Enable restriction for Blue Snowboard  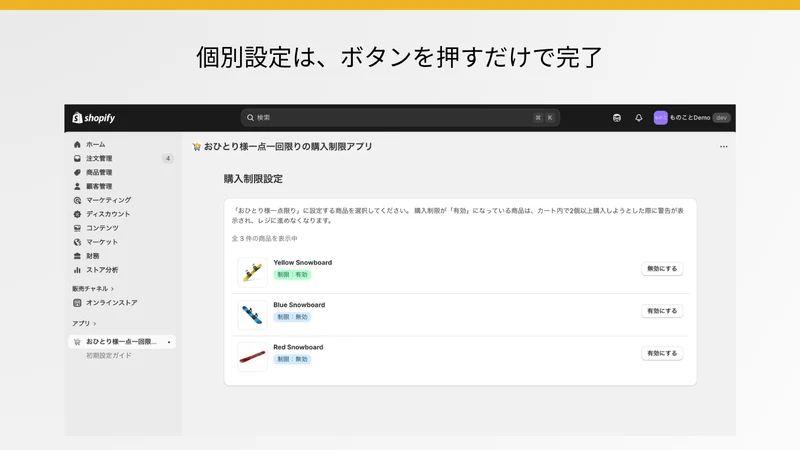pyautogui.click(x=662, y=311)
